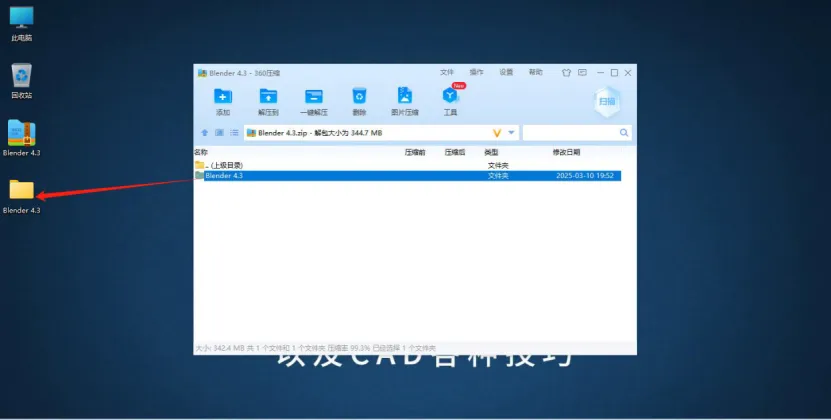Select the Blender 4.3 folder row in archive
The image size is (831, 420).
tap(407, 176)
